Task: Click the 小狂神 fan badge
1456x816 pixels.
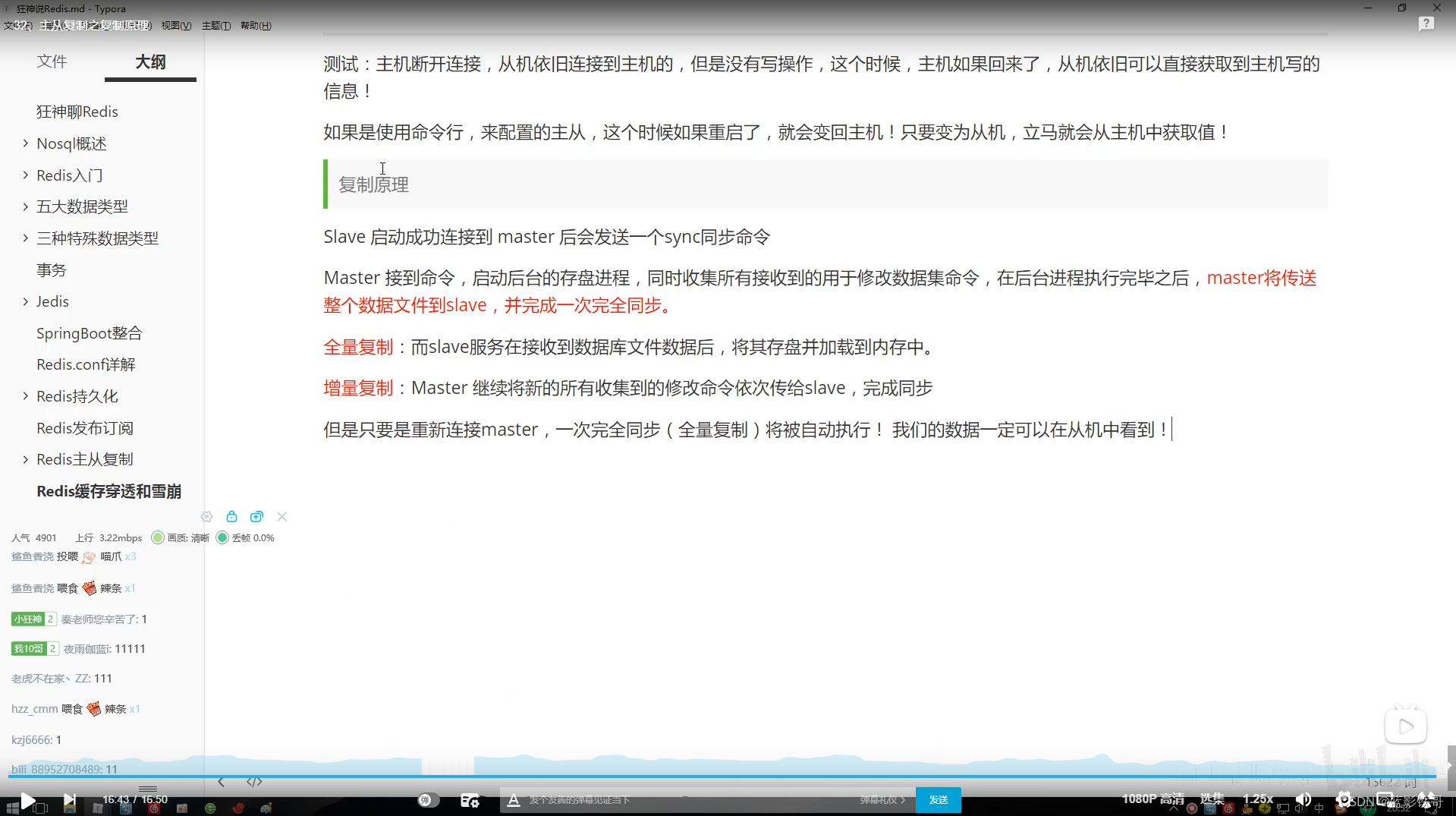Action: tap(33, 619)
